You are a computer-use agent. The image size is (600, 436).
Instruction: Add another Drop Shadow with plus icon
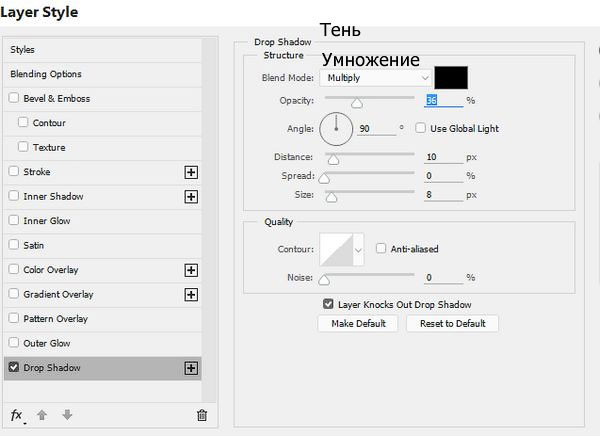click(191, 368)
